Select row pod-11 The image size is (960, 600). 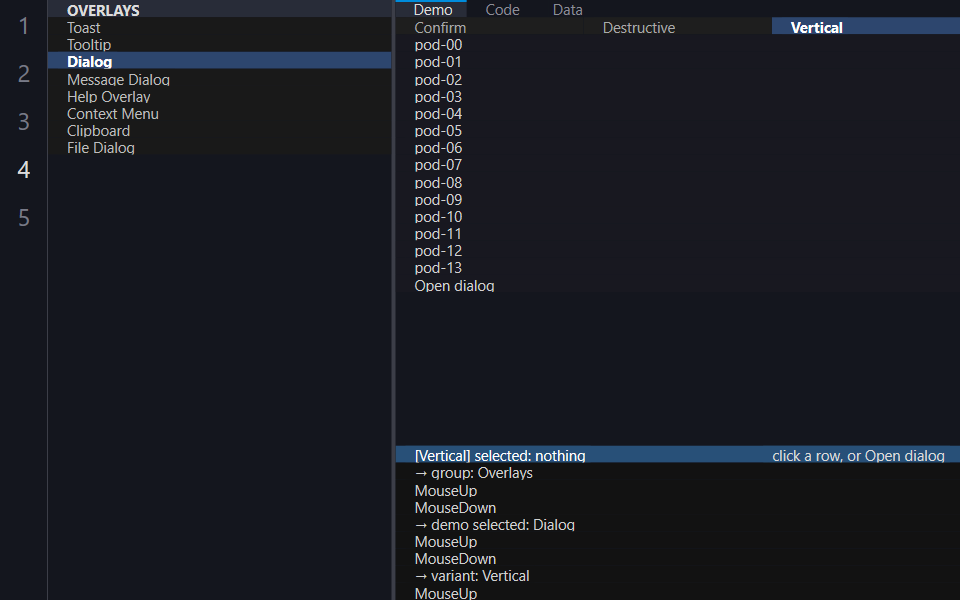click(x=678, y=234)
